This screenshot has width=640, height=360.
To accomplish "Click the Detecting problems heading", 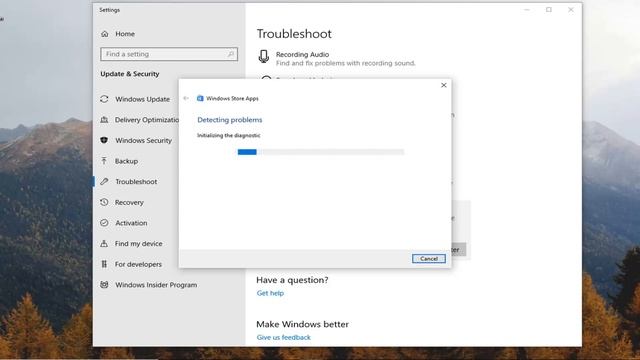I will tap(230, 120).
